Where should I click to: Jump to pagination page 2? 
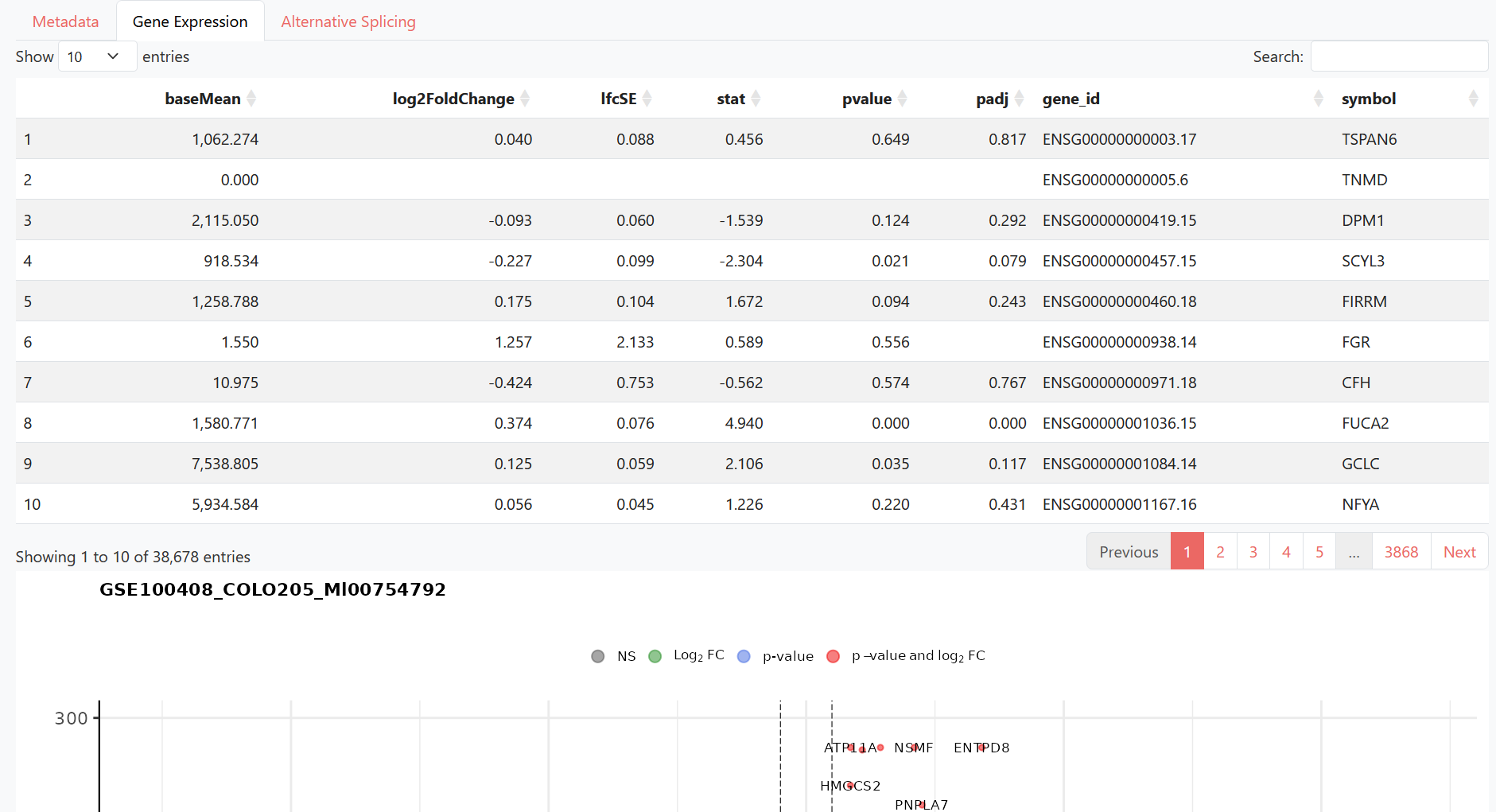pyautogui.click(x=1220, y=552)
